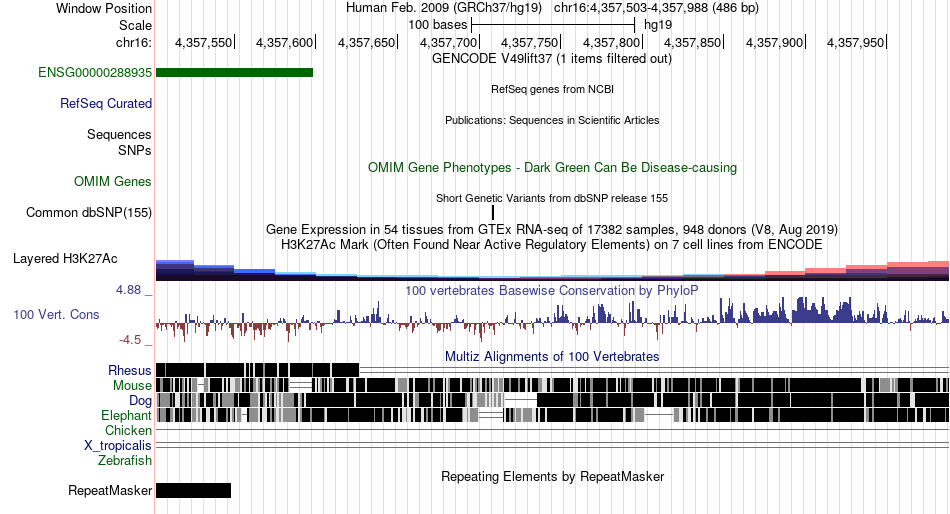Click the 100 bases scale bar
Screen dimensions: 950x514
click(553, 25)
